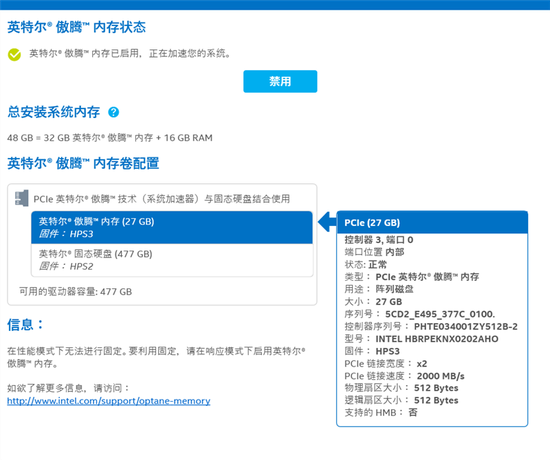Click the 大小： 27 GB line

373,301
